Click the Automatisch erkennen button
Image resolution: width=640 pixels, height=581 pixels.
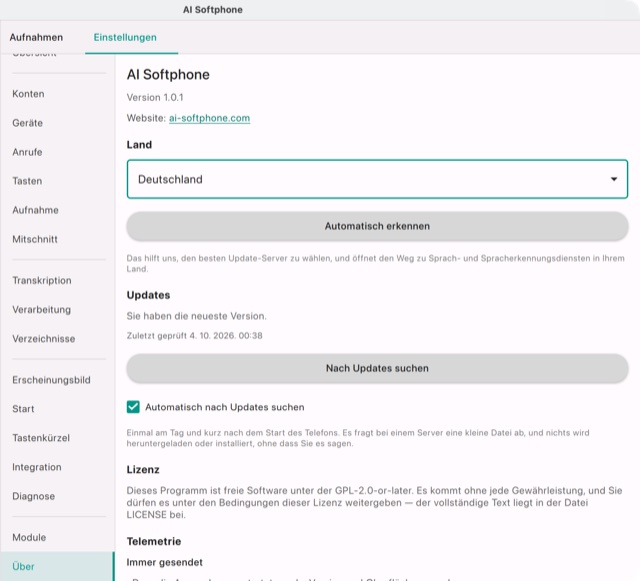(377, 226)
